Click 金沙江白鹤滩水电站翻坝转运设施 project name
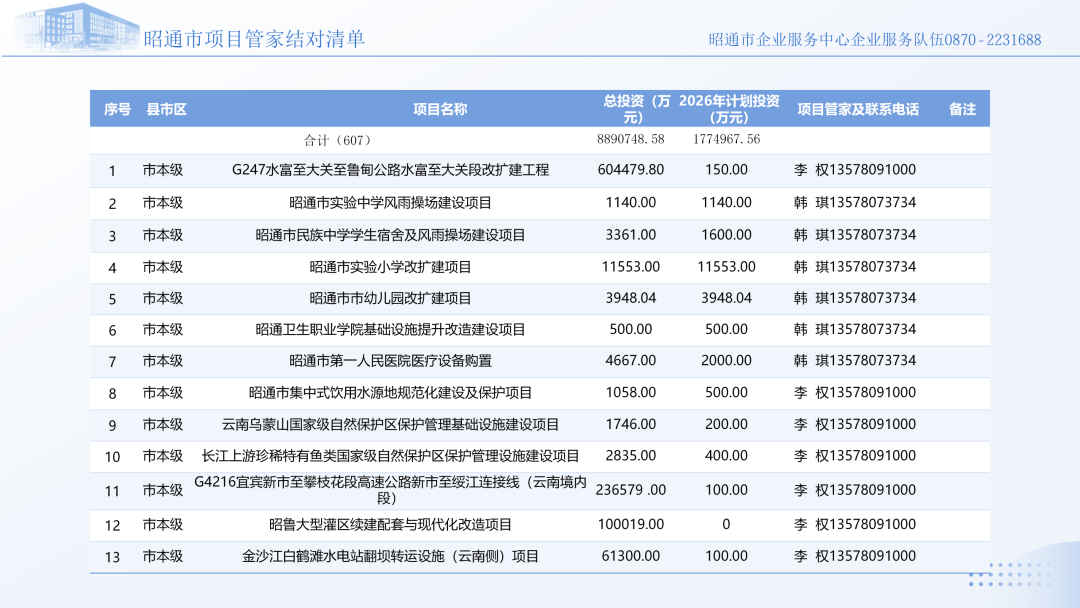This screenshot has height=608, width=1080. pyautogui.click(x=391, y=556)
